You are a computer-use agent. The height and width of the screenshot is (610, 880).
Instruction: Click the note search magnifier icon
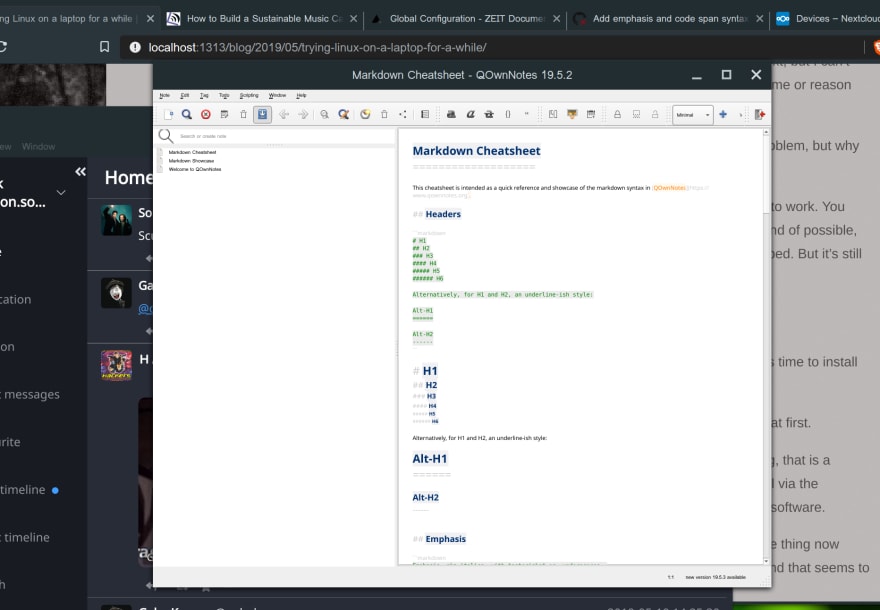166,136
